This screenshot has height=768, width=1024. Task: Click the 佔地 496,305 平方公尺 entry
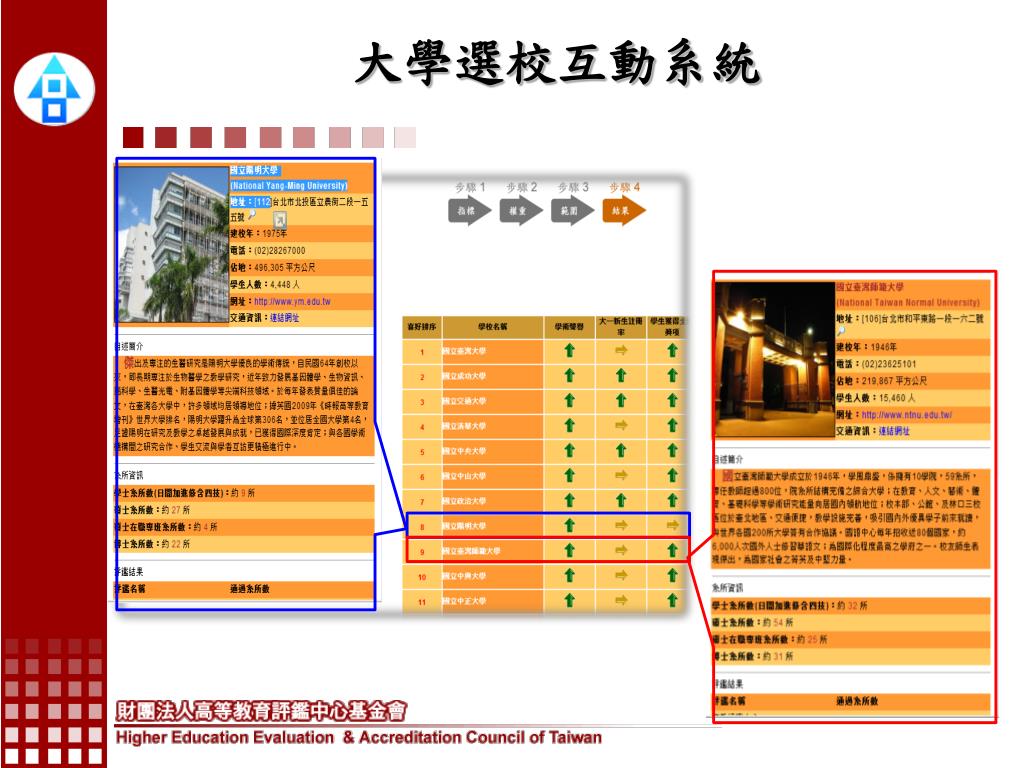point(272,268)
